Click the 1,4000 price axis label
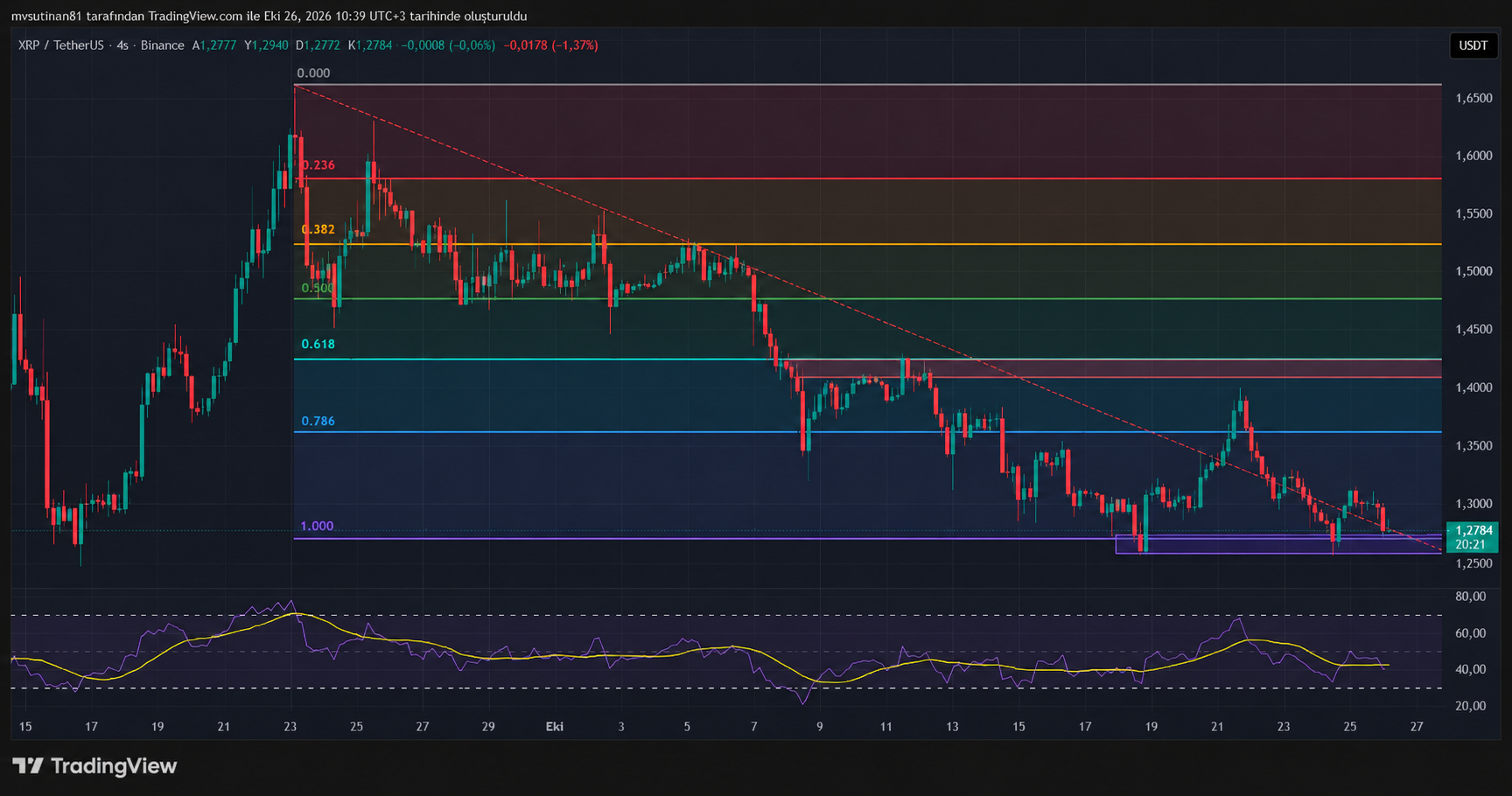 (x=1473, y=388)
